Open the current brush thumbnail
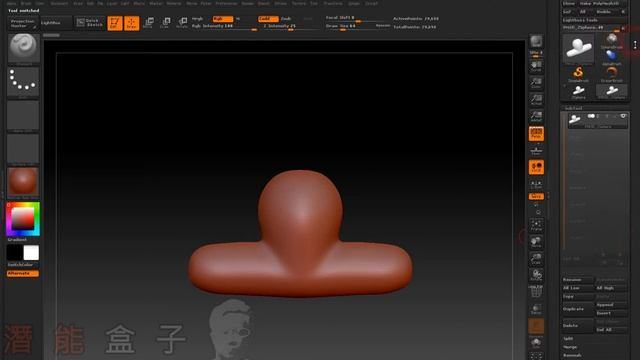This screenshot has width=640, height=360. (23, 48)
